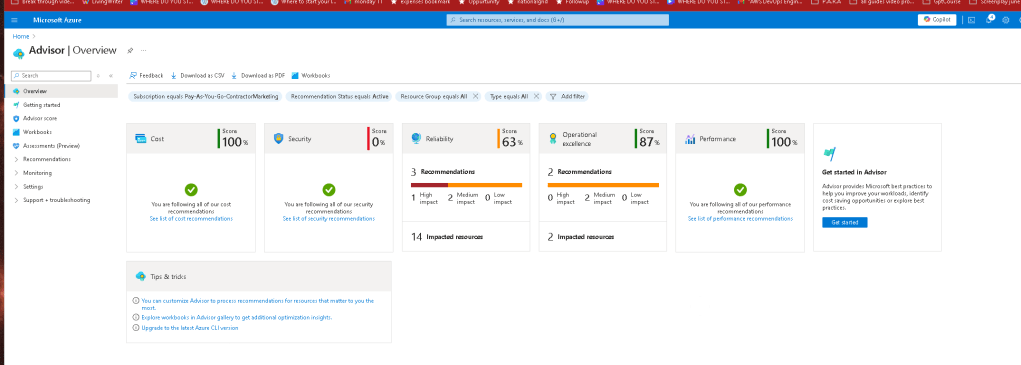
Task: Open Workbooks in the left sidebar
Action: click(37, 132)
